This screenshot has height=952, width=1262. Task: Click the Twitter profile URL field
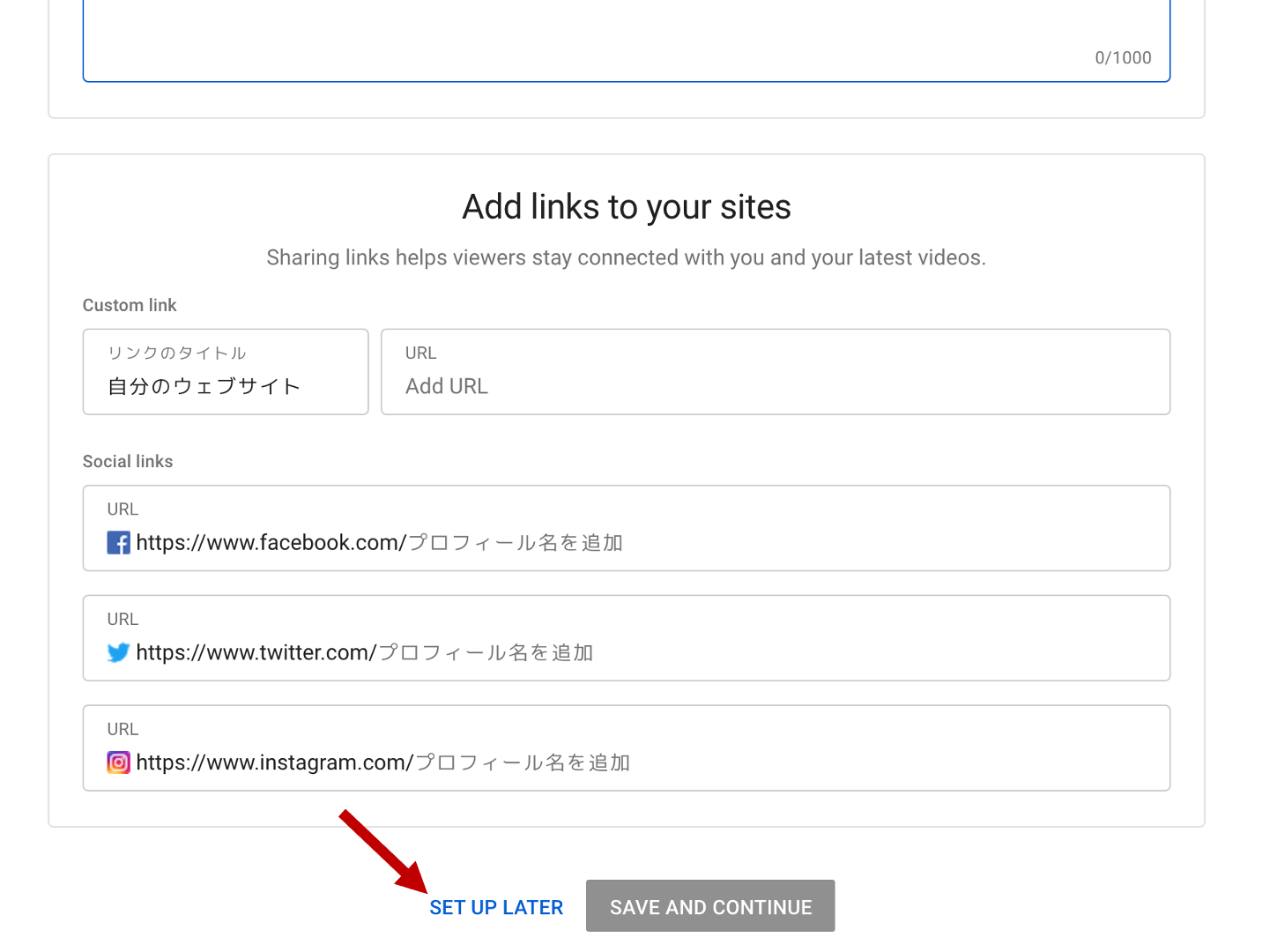click(627, 638)
